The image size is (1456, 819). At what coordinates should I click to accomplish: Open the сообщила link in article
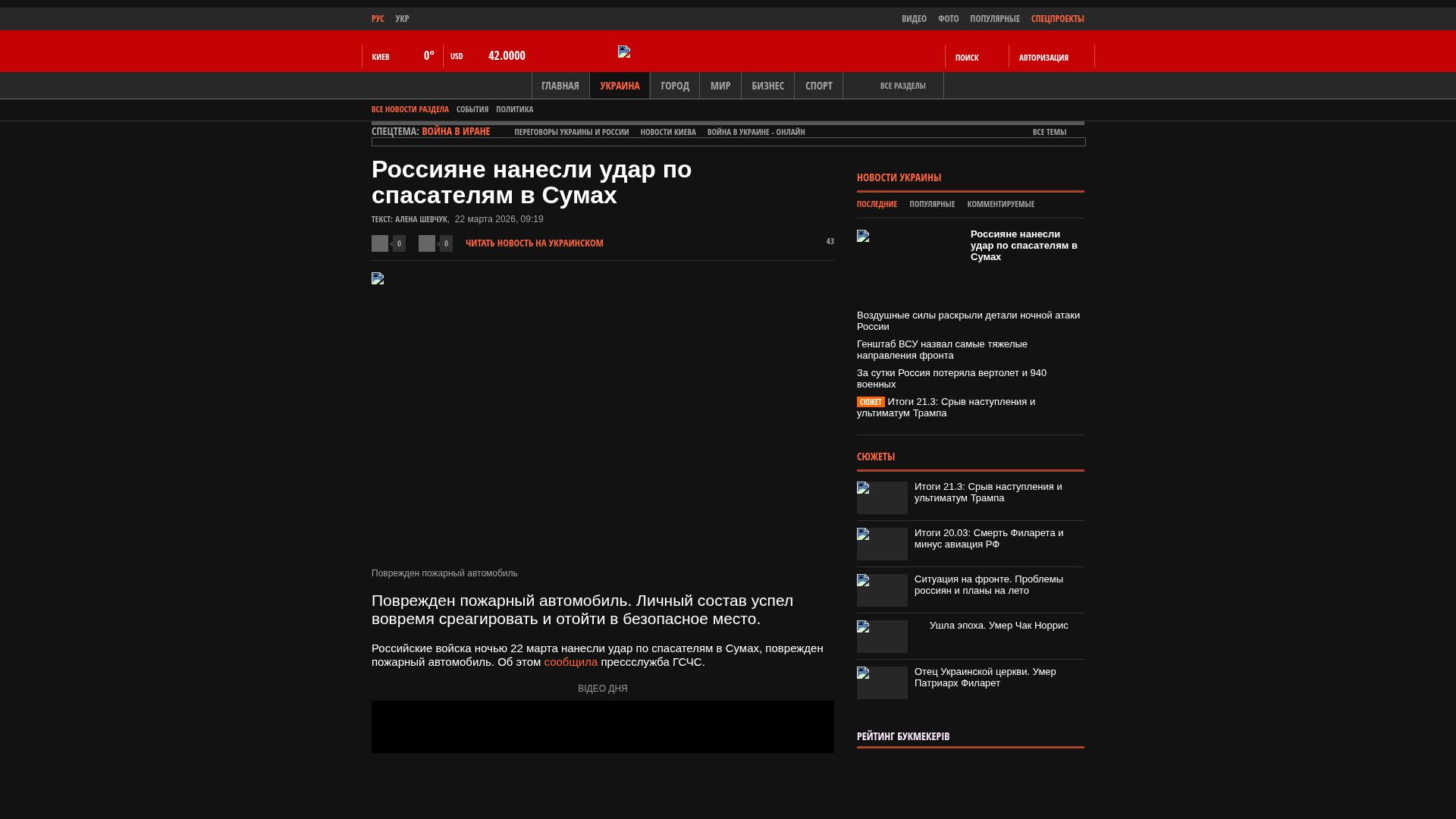(x=570, y=662)
